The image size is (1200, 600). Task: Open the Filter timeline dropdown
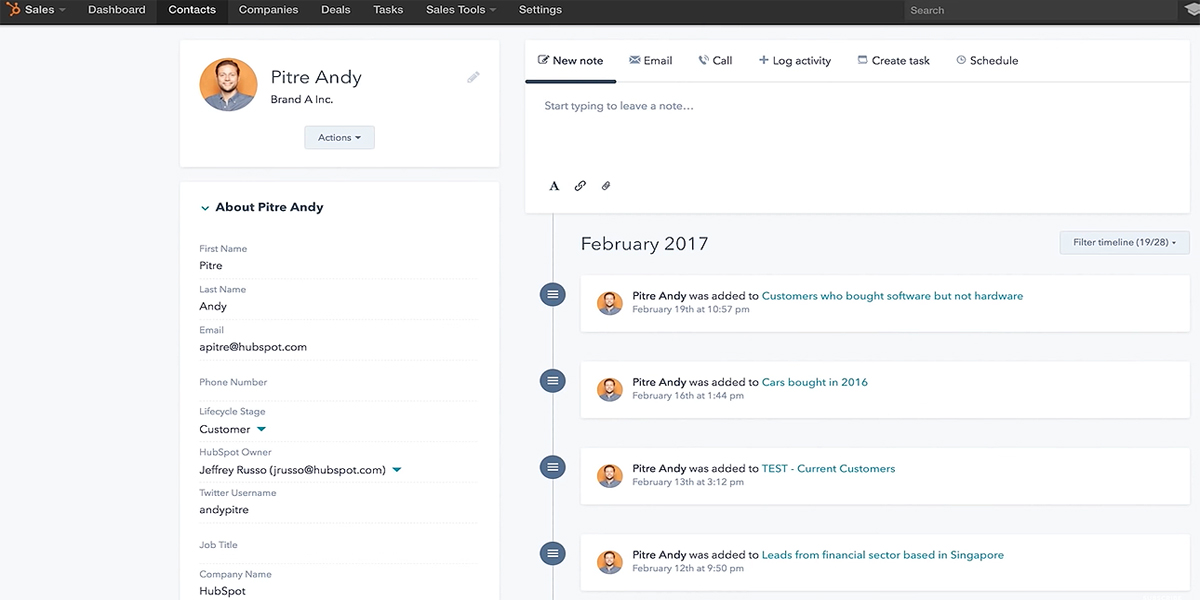coord(1125,242)
